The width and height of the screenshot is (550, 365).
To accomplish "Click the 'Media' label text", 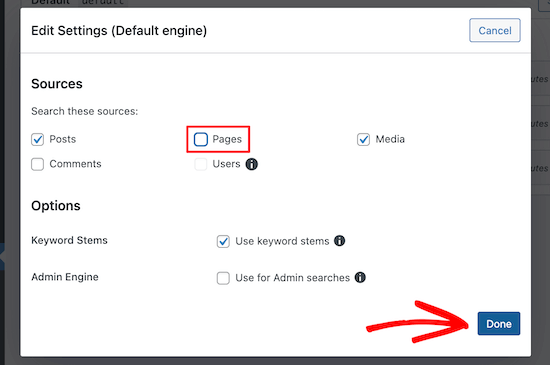I will coord(390,139).
